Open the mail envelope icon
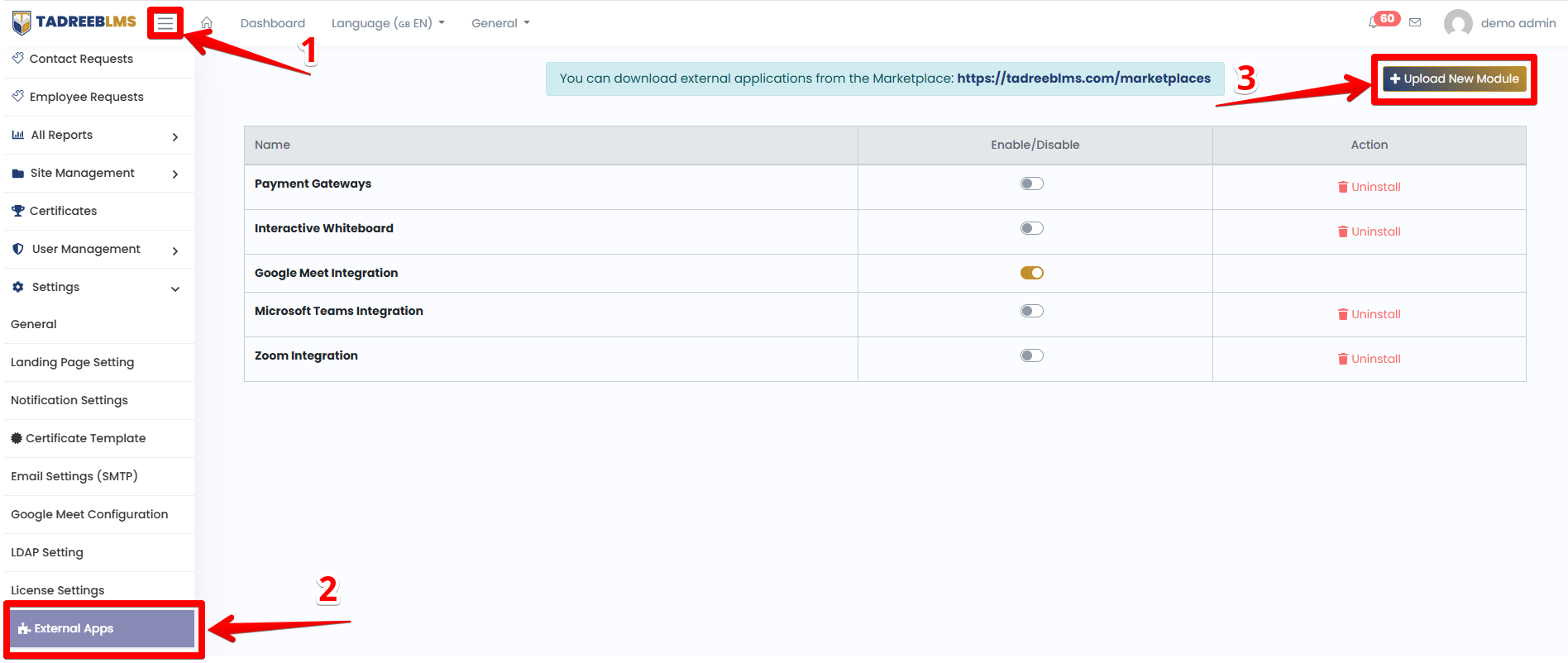Image resolution: width=1568 pixels, height=663 pixels. (x=1415, y=23)
